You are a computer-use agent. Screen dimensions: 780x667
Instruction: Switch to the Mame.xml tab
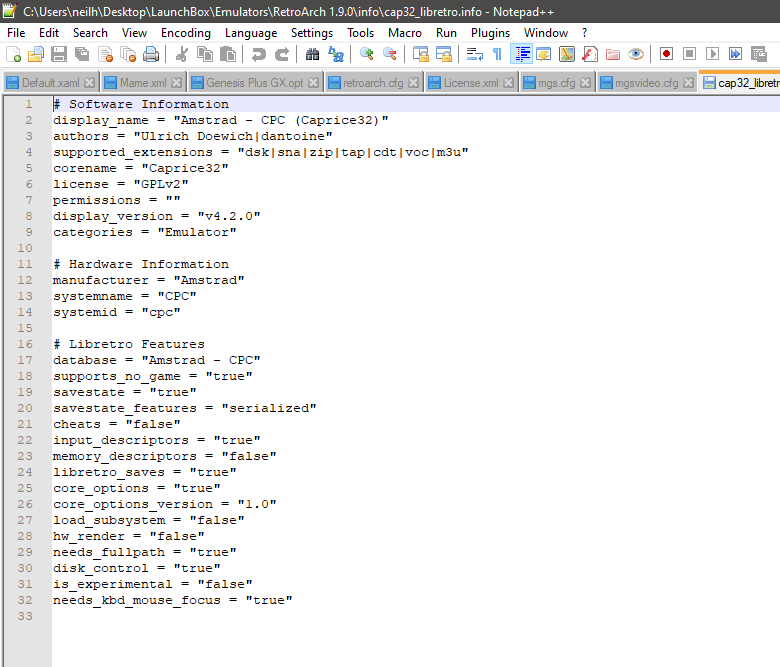point(143,83)
